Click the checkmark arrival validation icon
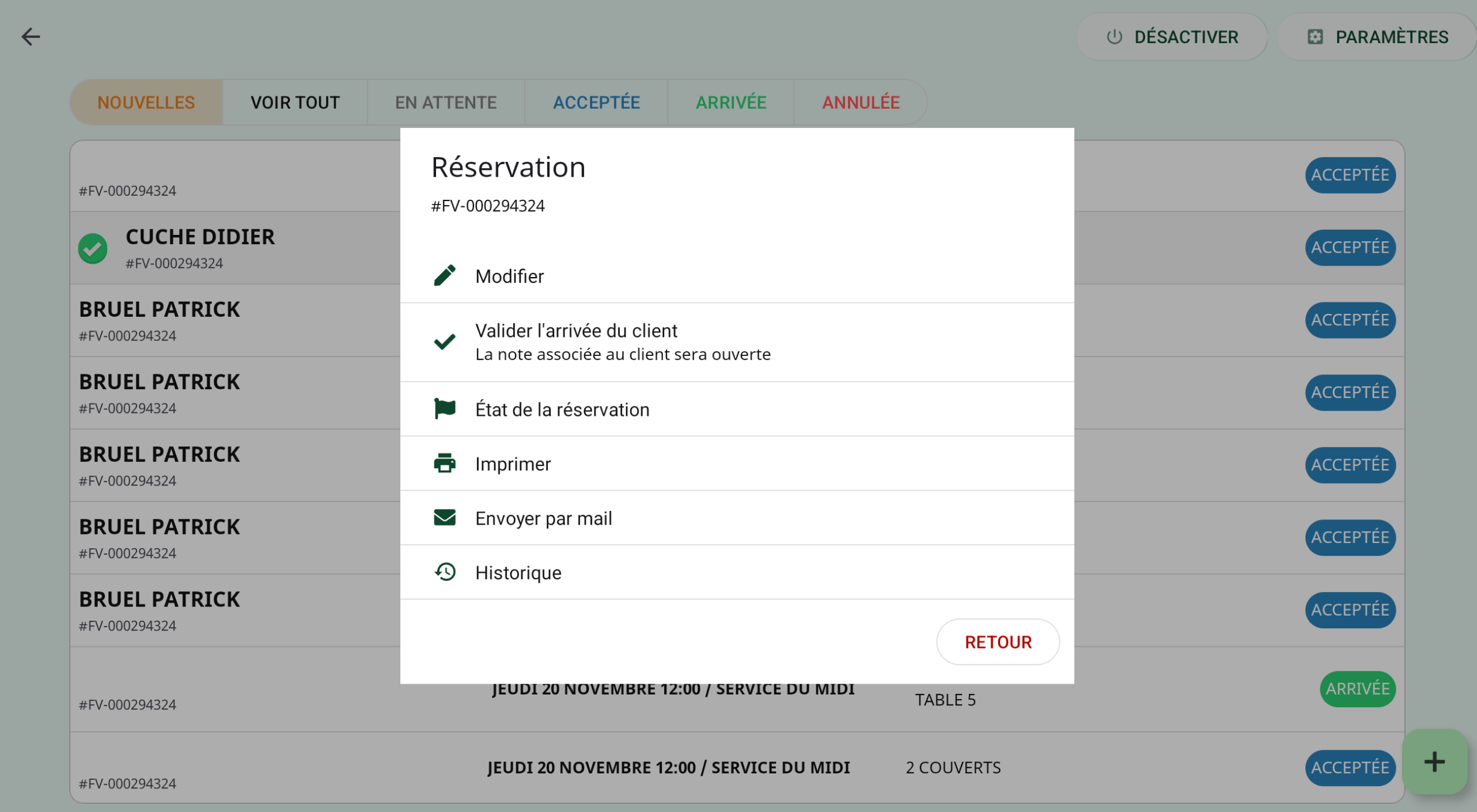Image resolution: width=1477 pixels, height=812 pixels. pyautogui.click(x=444, y=342)
